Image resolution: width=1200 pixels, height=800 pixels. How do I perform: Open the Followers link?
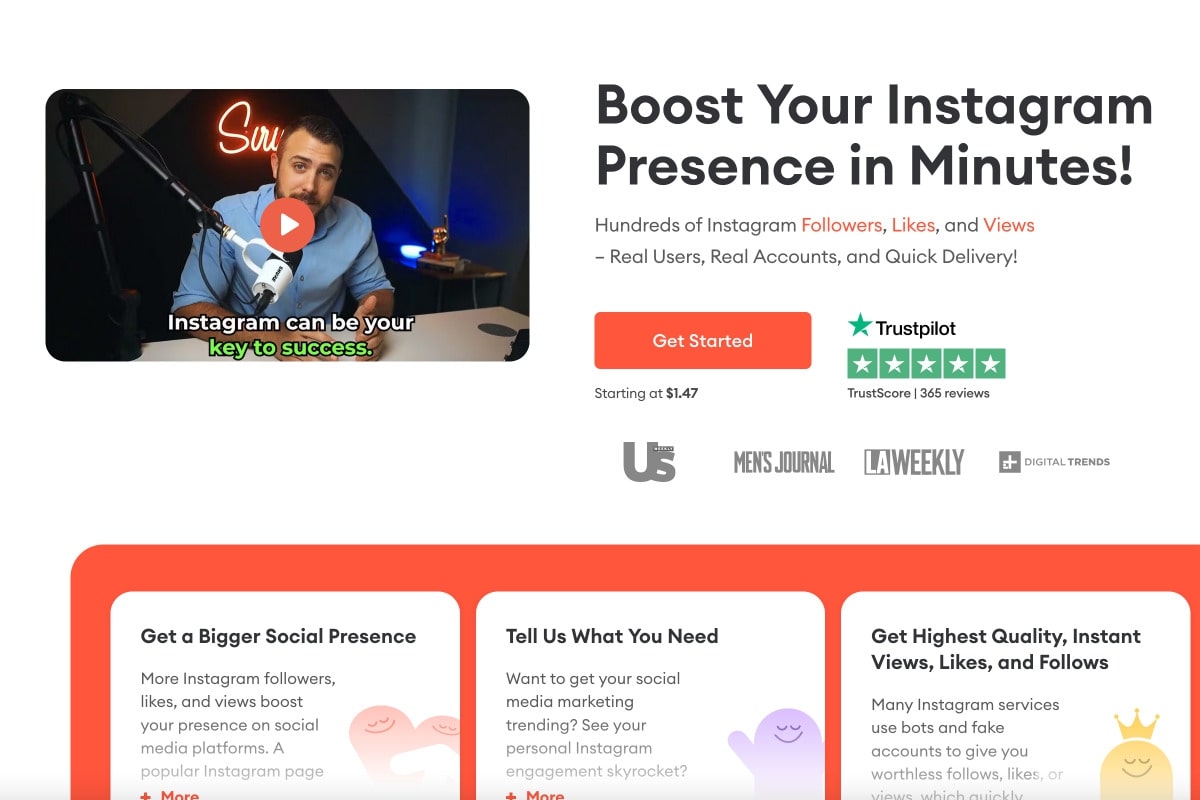841,225
